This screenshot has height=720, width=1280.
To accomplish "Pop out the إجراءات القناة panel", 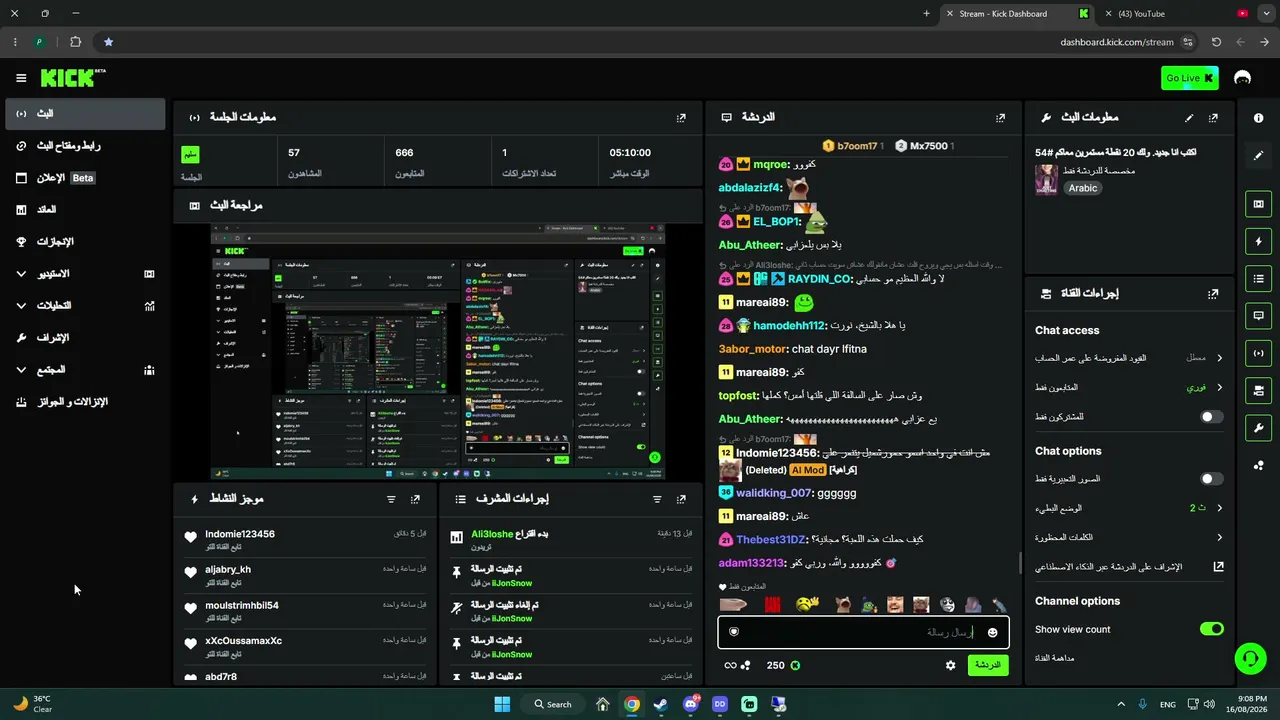I will [1213, 294].
